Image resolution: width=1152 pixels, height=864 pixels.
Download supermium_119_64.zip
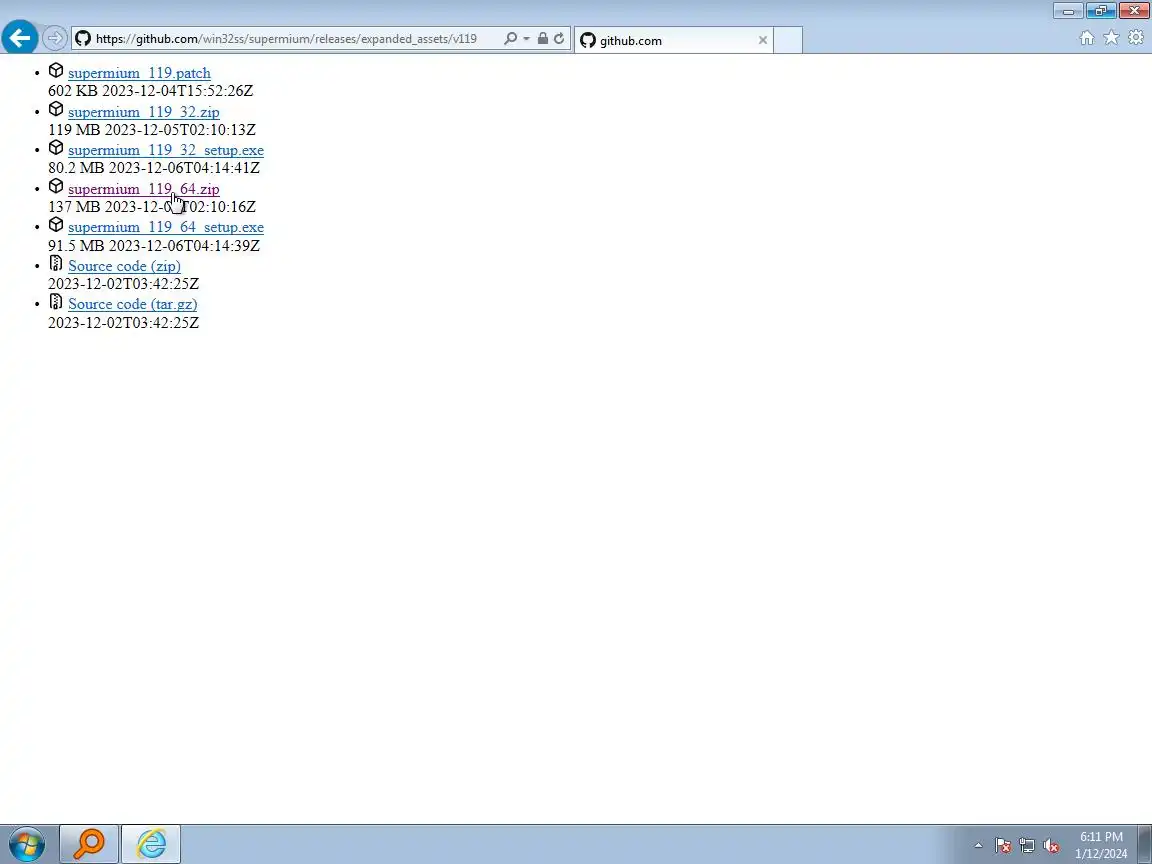[144, 189]
